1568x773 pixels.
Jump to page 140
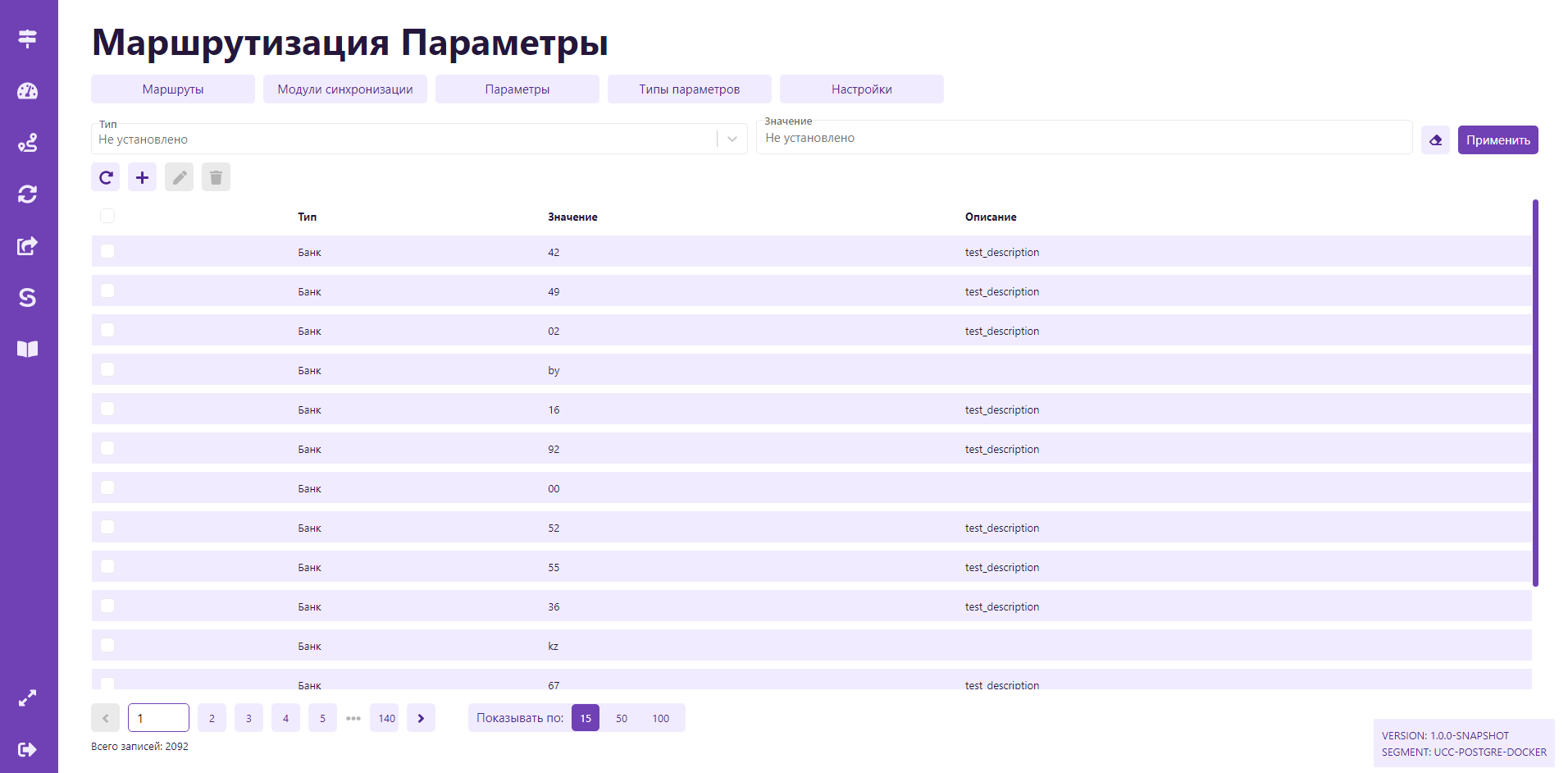(386, 718)
